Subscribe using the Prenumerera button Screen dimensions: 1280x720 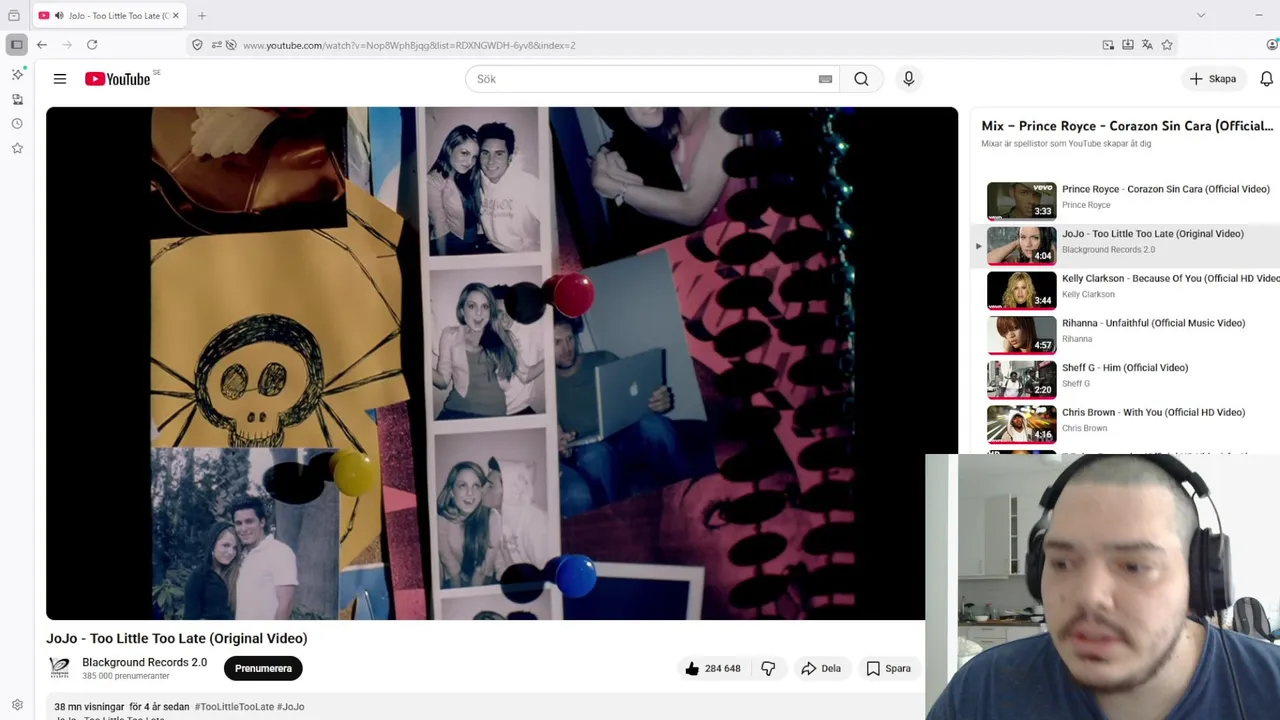263,668
